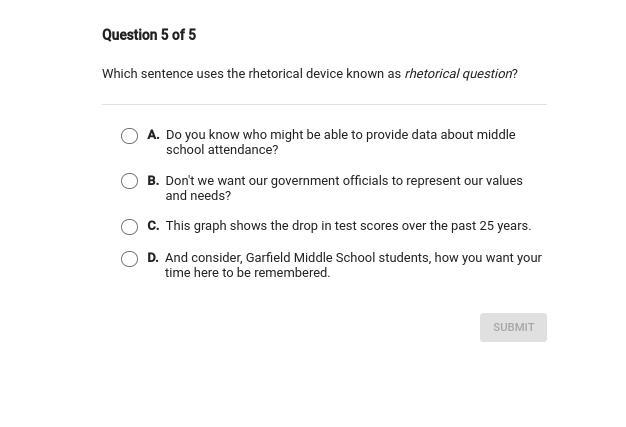
Task: Click the bold letter C label
Action: (153, 226)
